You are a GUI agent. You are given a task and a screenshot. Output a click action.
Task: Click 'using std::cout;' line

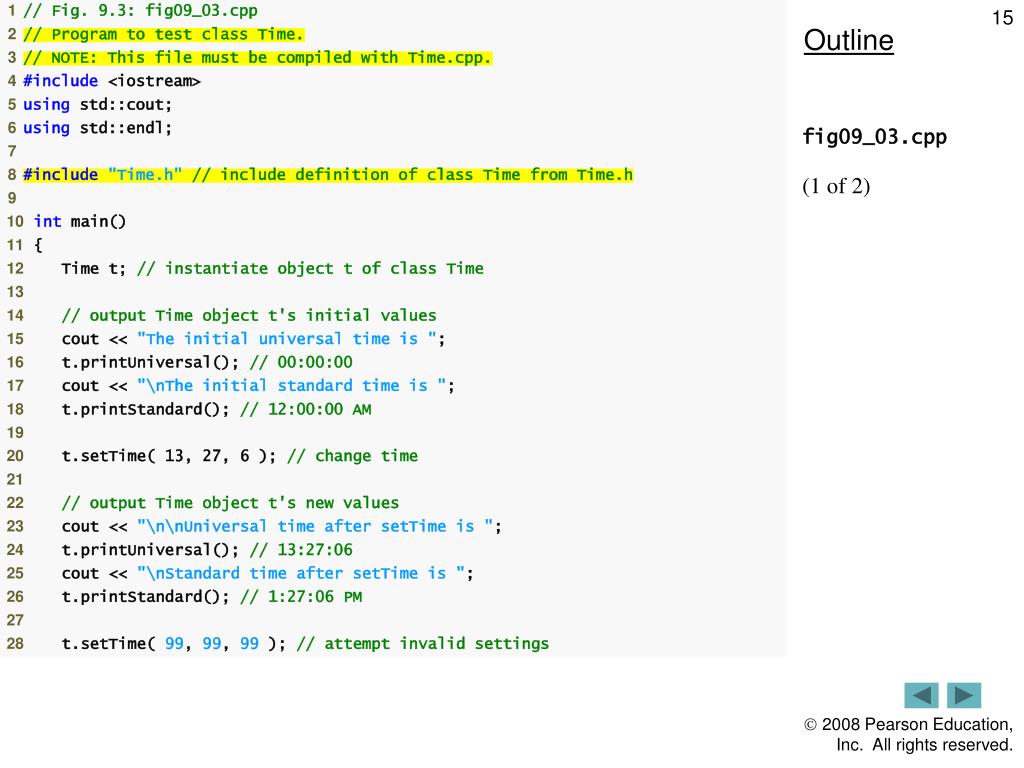pos(97,104)
